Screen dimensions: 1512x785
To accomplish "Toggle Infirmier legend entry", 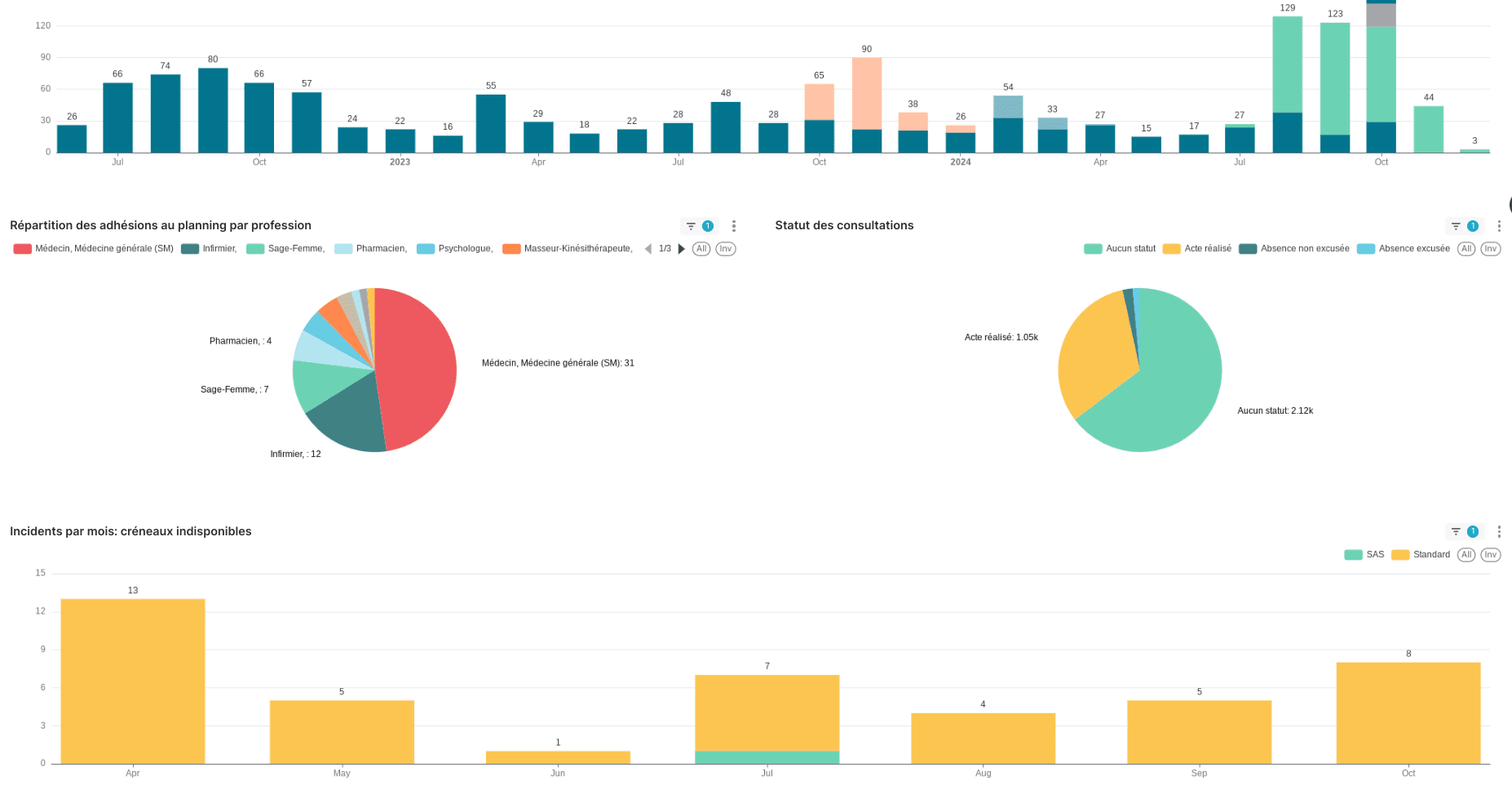I will coord(209,249).
